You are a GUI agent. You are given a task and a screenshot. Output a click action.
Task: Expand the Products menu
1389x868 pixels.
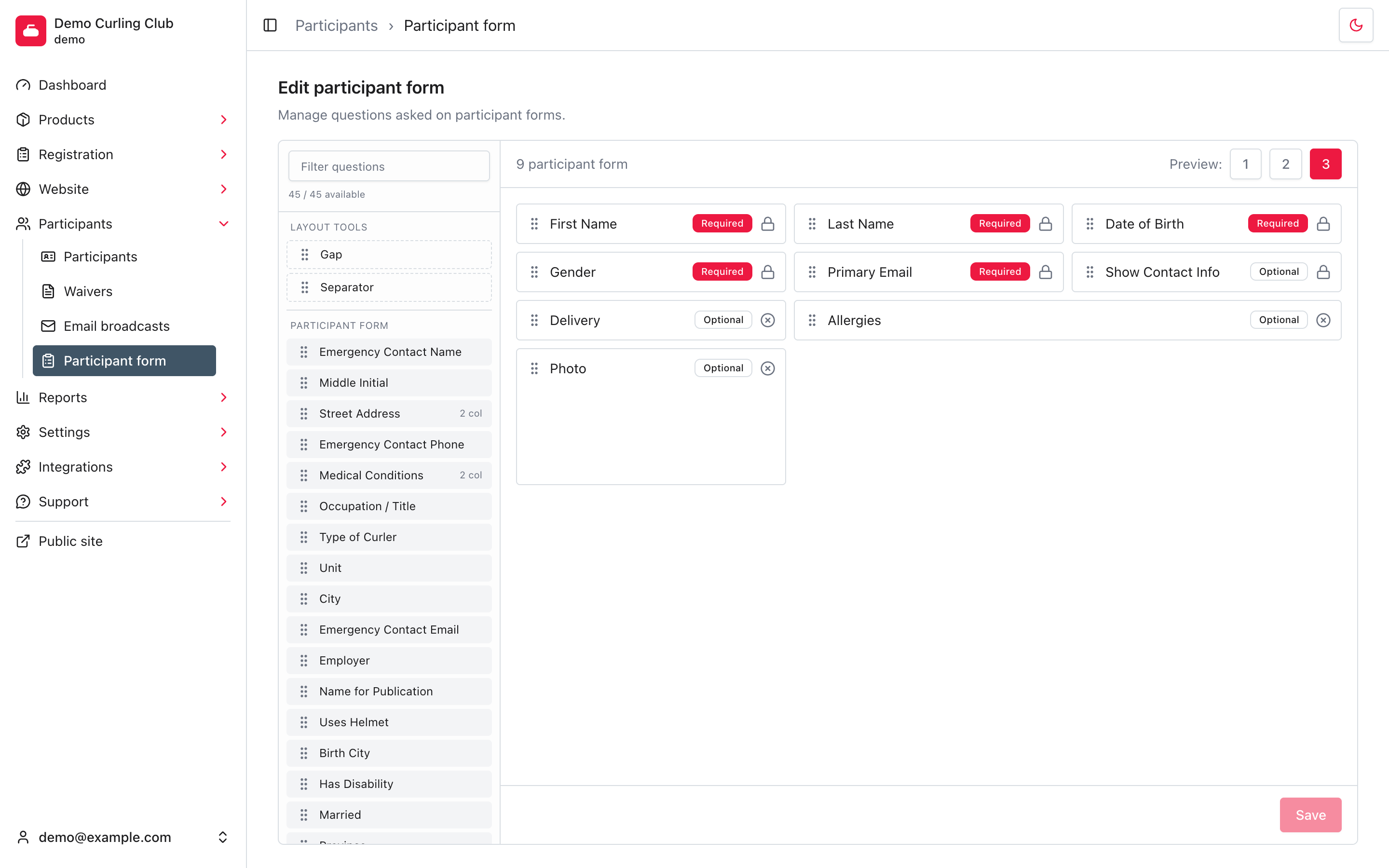pos(123,120)
